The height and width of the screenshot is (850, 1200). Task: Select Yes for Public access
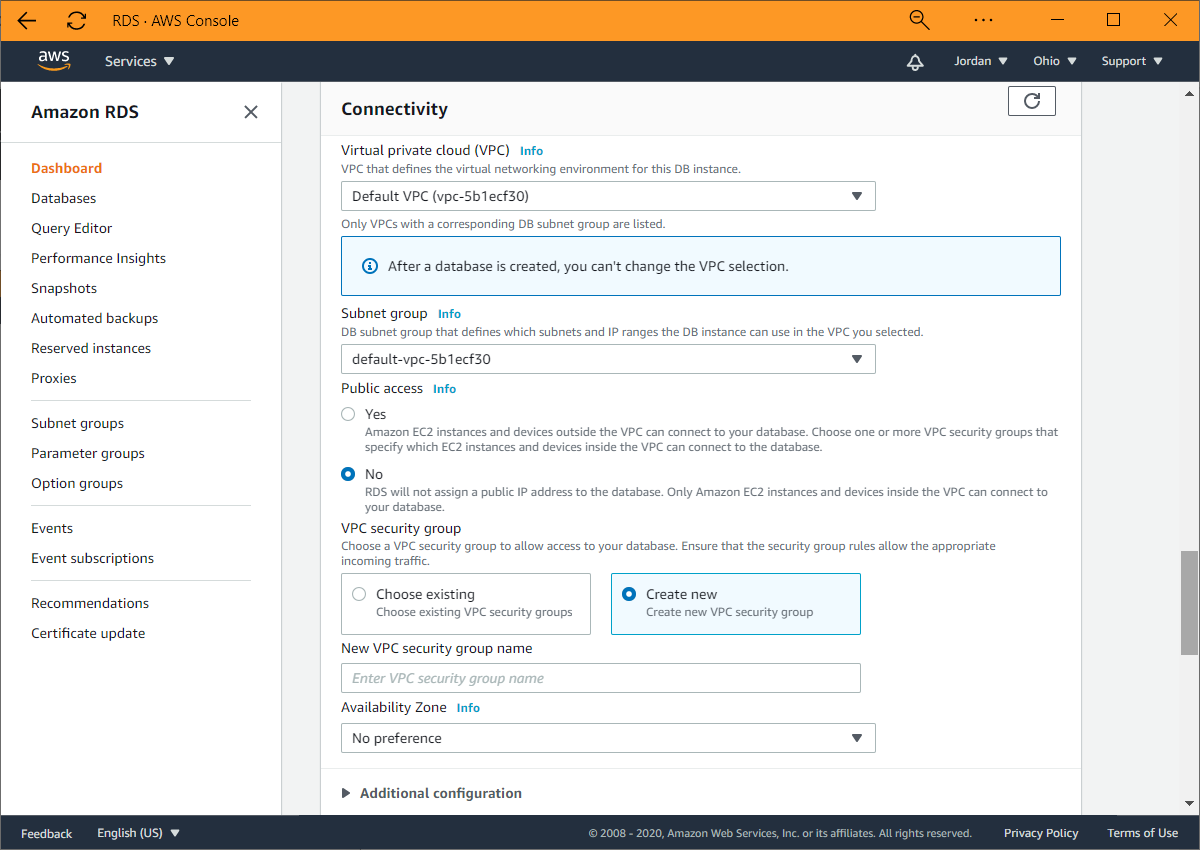point(348,414)
